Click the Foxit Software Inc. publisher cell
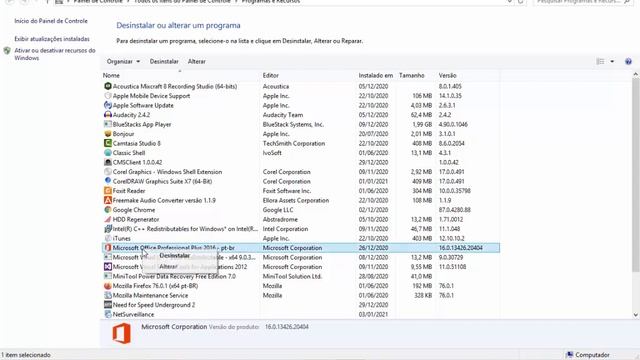The height and width of the screenshot is (360, 640). (x=287, y=191)
